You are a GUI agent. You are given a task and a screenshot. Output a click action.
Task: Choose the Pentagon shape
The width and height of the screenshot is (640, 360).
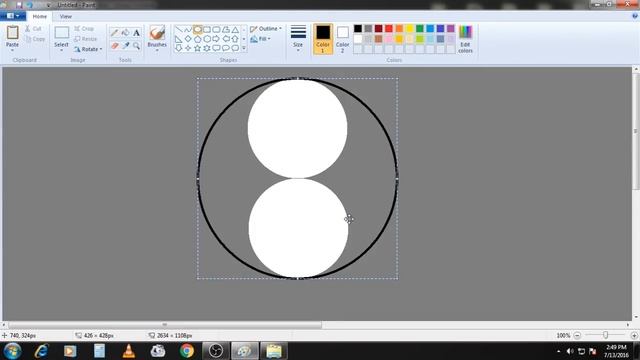[x=198, y=39]
